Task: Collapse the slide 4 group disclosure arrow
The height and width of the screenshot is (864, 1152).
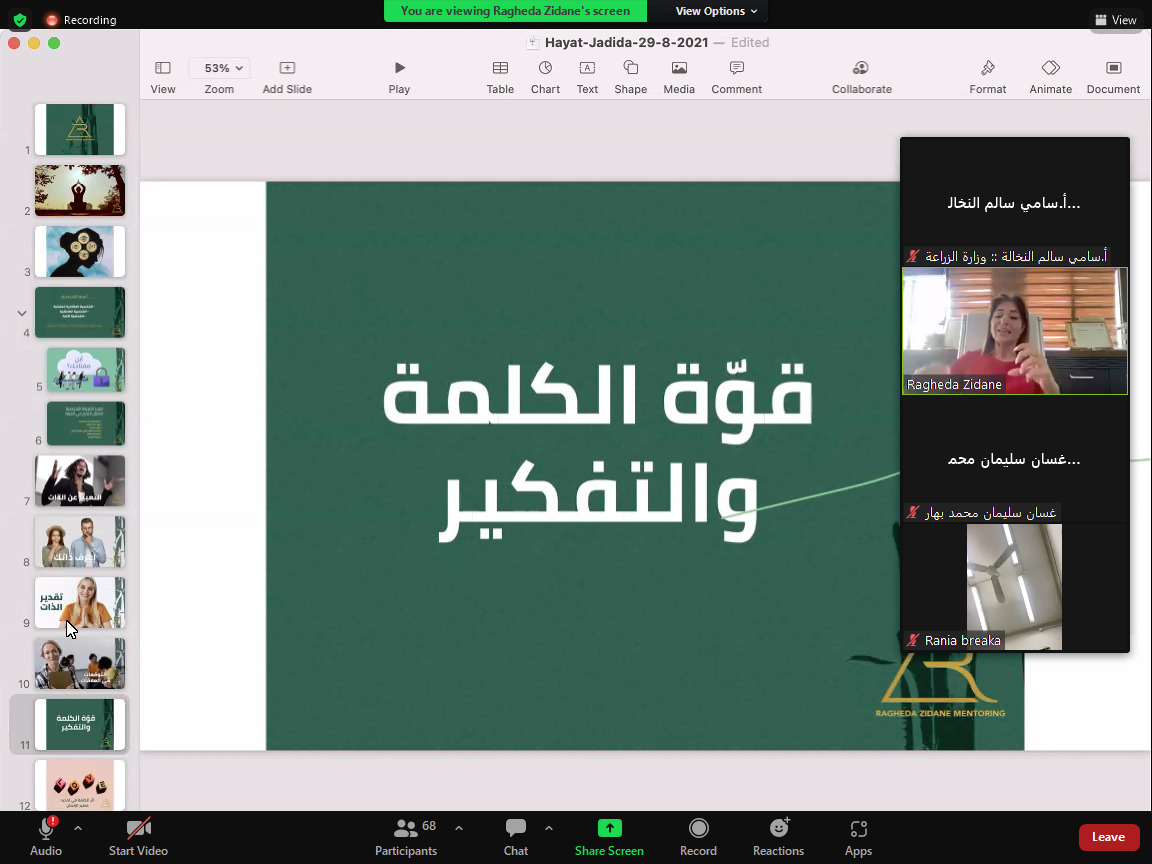Action: 22,313
